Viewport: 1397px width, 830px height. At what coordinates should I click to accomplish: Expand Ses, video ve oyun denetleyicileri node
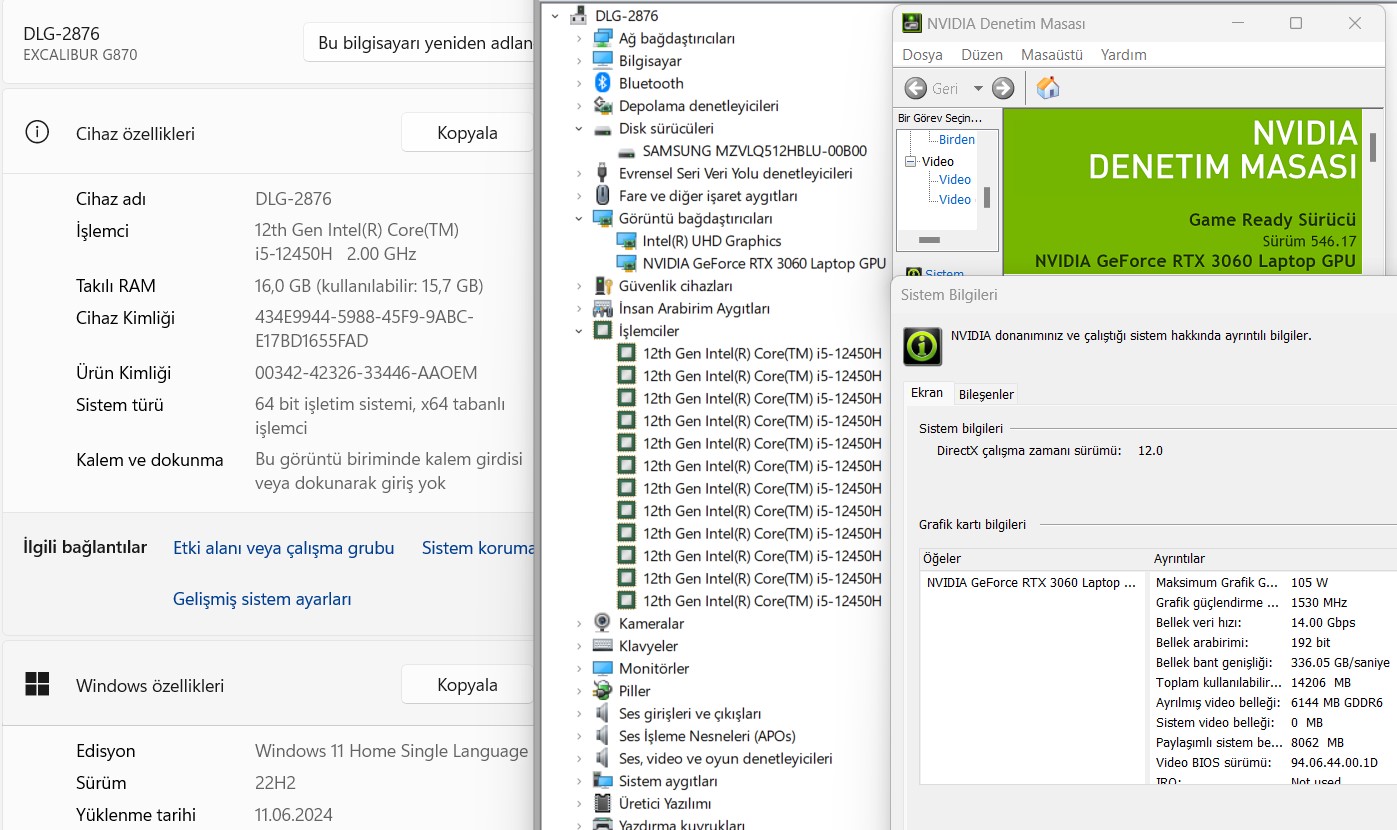(579, 758)
